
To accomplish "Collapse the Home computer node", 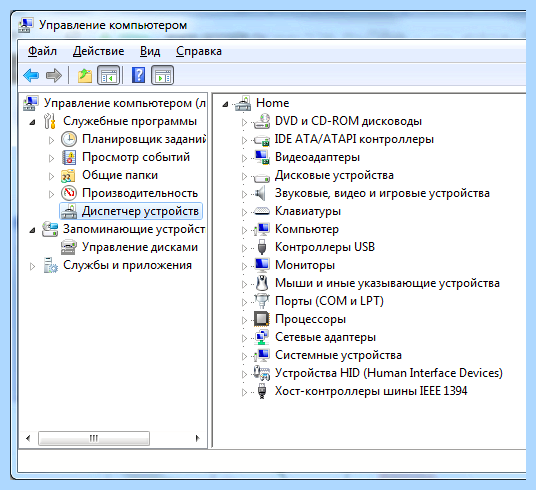I will [x=225, y=104].
